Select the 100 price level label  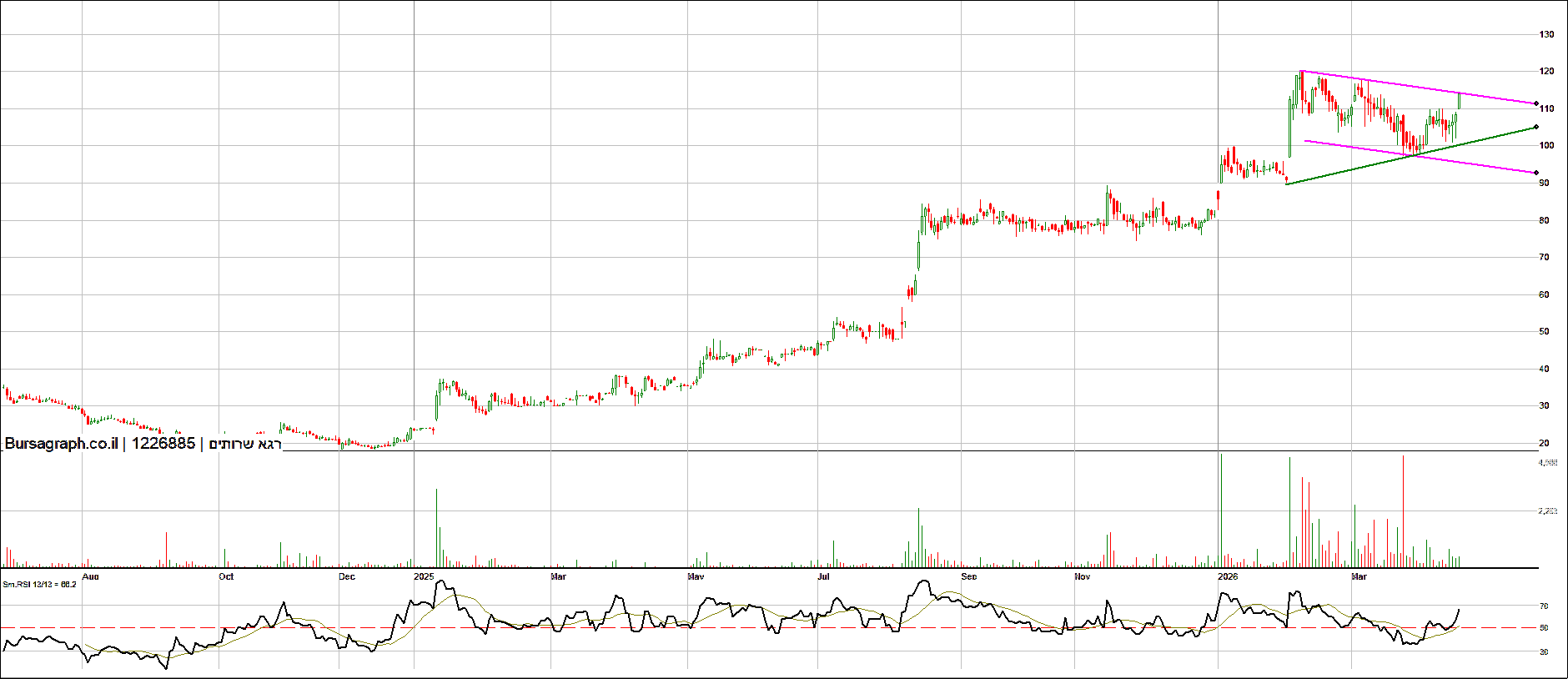click(x=1546, y=146)
